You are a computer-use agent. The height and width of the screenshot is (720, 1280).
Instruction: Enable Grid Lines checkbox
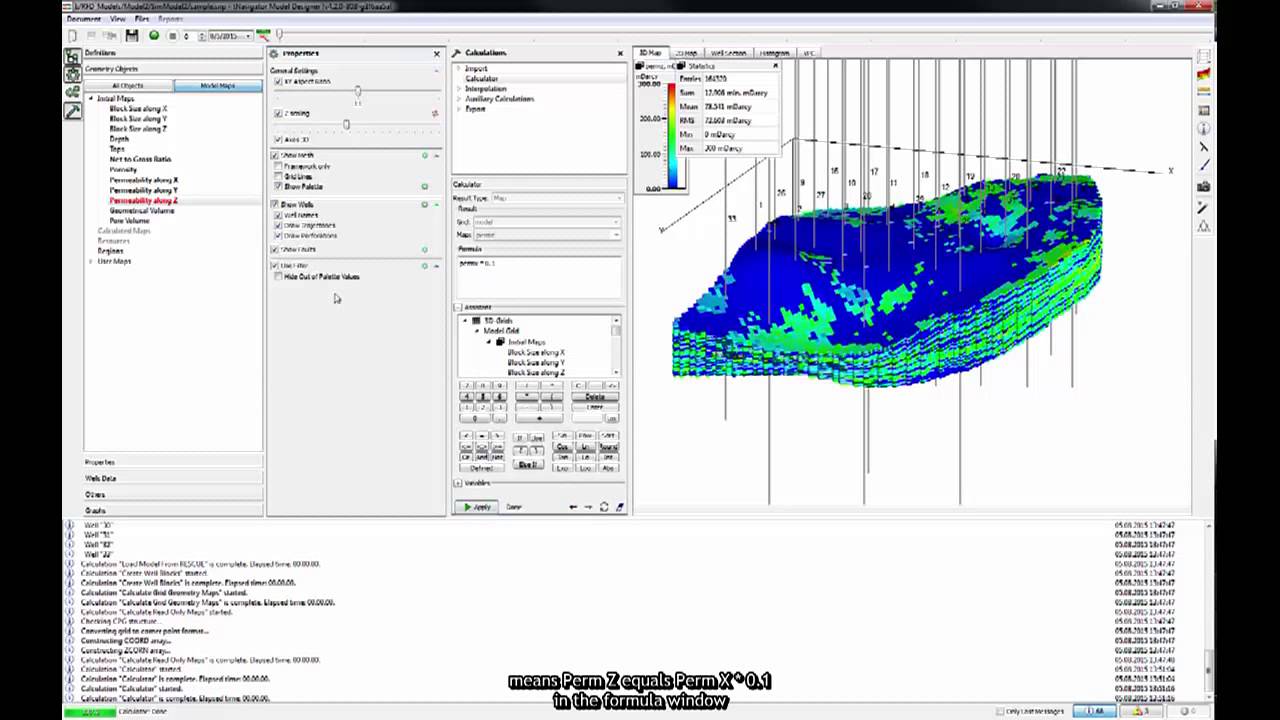278,176
